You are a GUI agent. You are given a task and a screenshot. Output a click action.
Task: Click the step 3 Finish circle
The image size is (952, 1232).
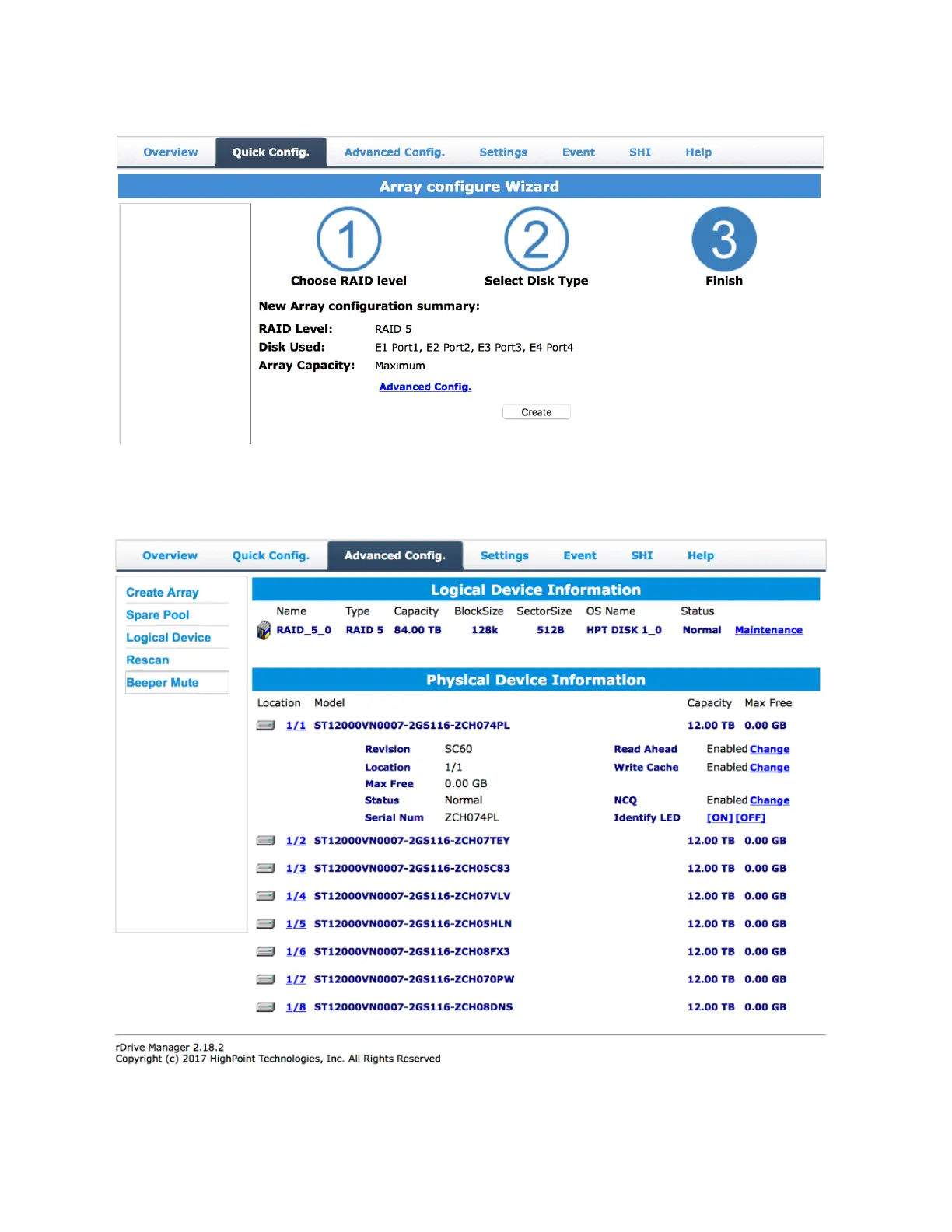point(724,240)
